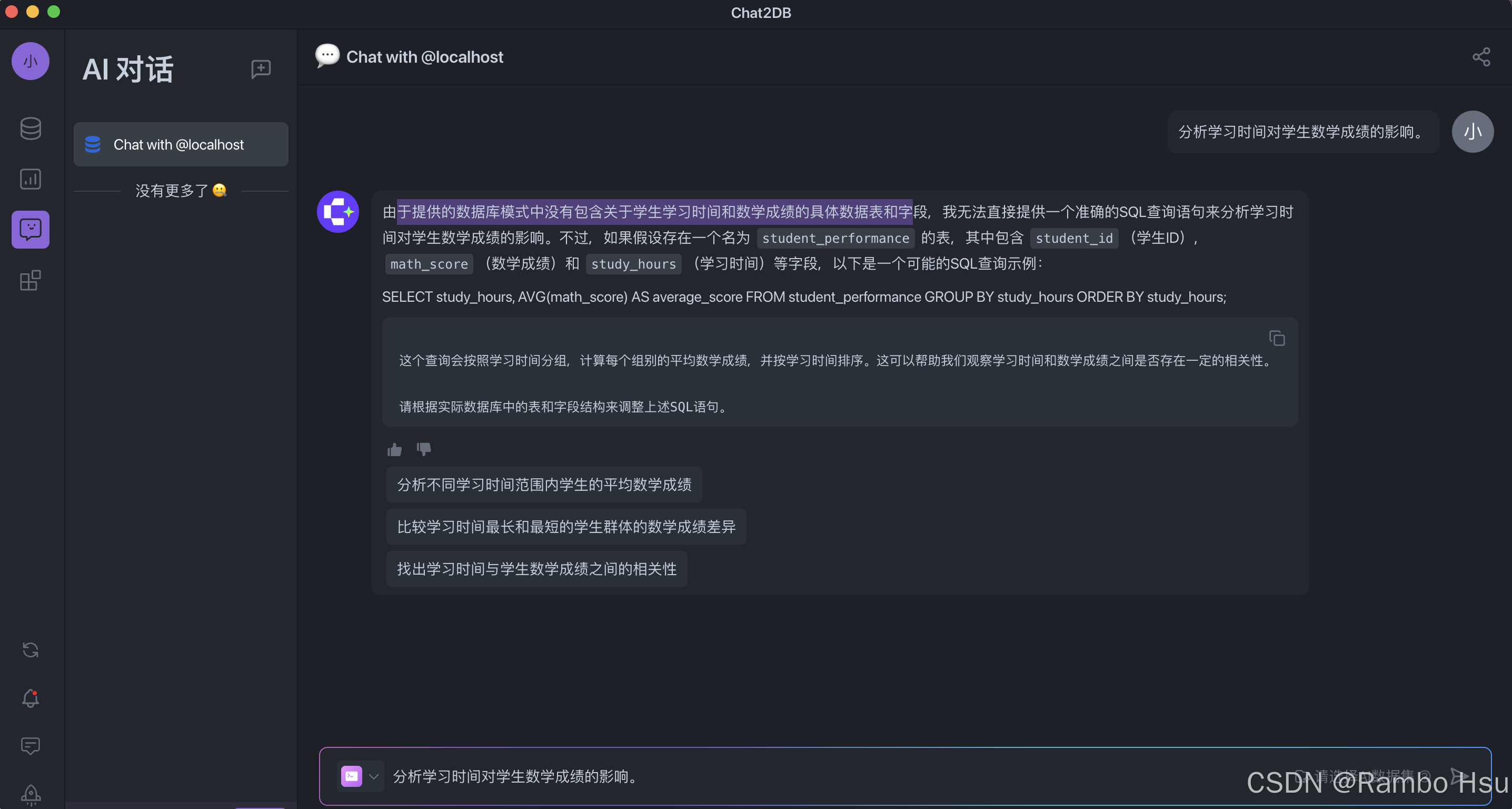Click the student_id code tag
Screen dimensions: 1512x809
1074,239
